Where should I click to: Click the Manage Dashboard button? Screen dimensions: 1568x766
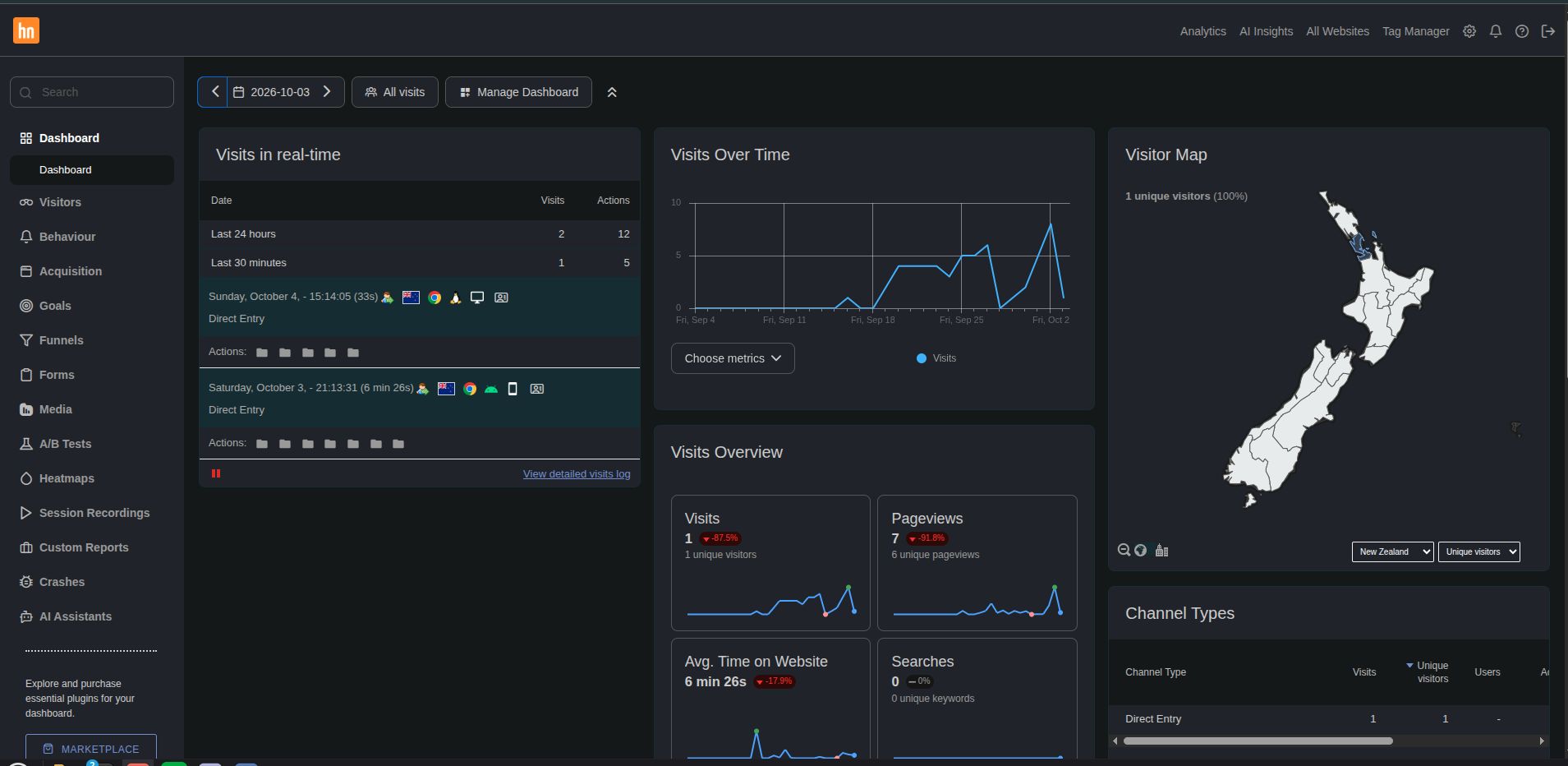[x=518, y=92]
